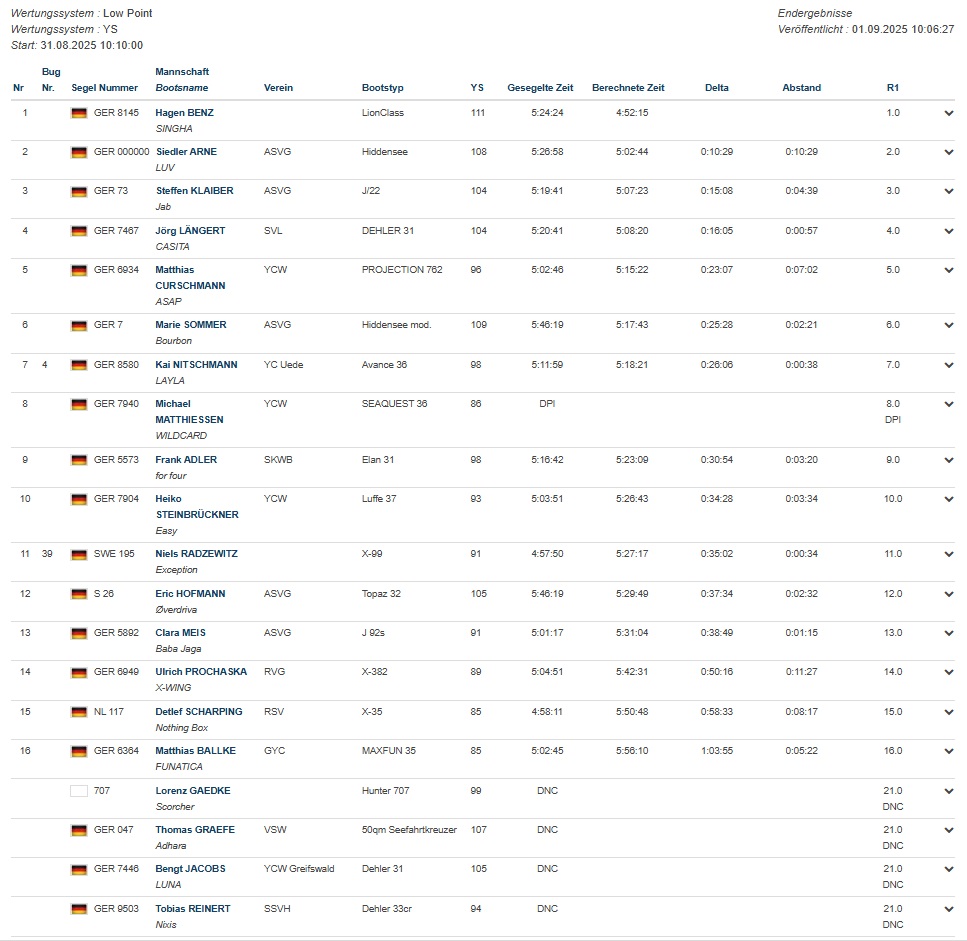
Task: Expand details for Hagen BENZ row
Action: pyautogui.click(x=948, y=113)
